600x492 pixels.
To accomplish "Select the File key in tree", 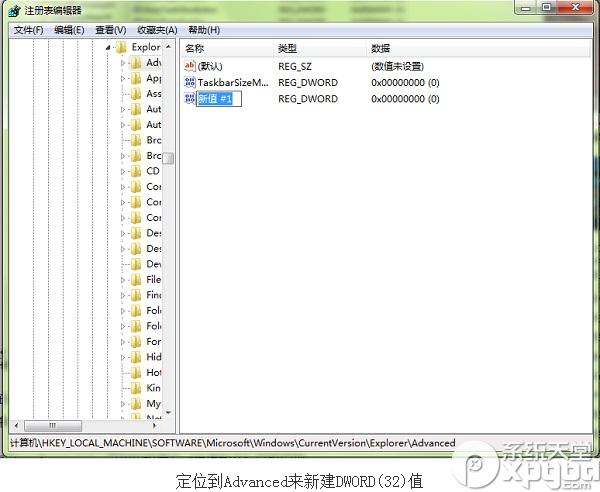I will pos(153,280).
